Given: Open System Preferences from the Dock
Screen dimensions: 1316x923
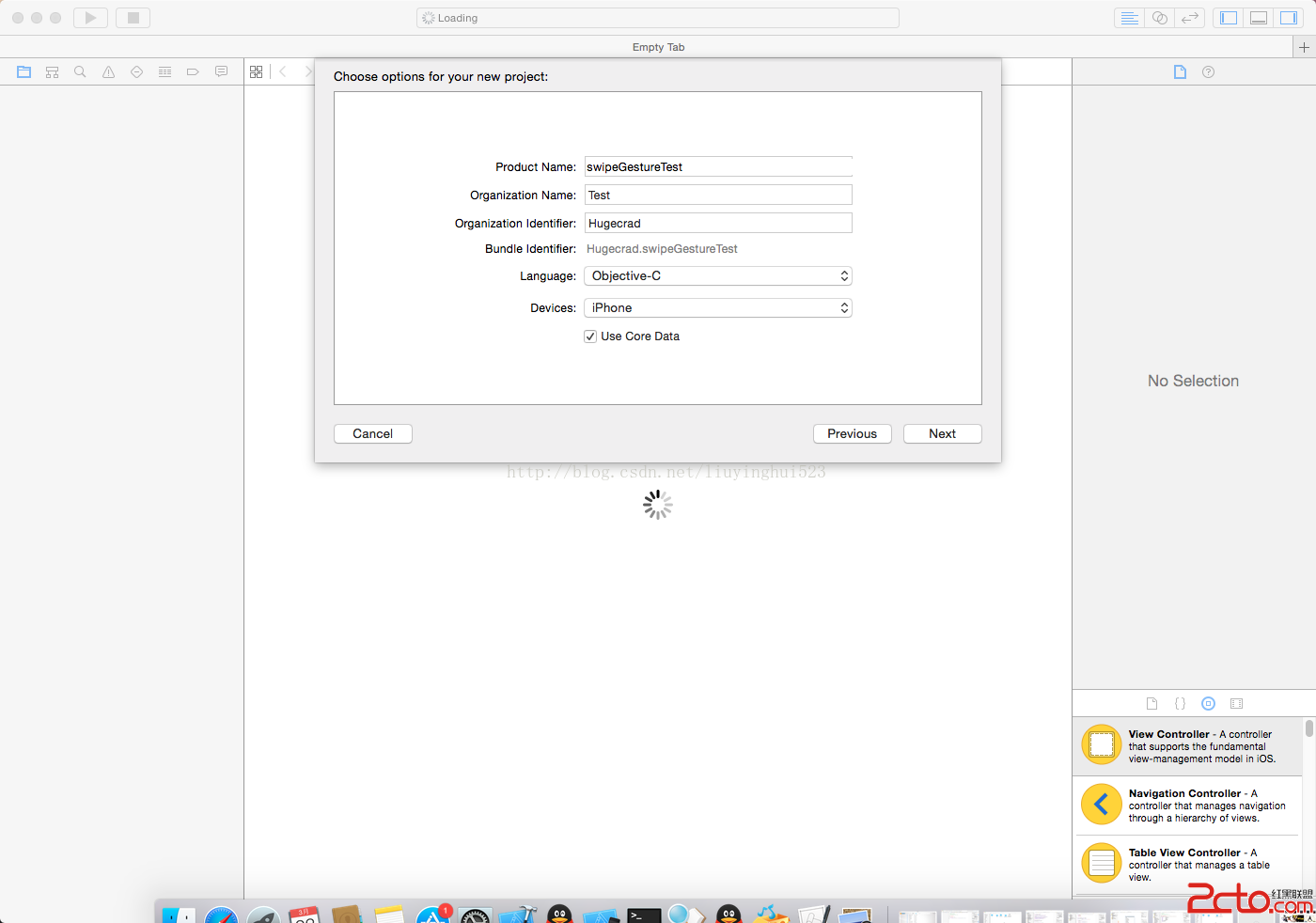Looking at the screenshot, I should click(x=475, y=915).
